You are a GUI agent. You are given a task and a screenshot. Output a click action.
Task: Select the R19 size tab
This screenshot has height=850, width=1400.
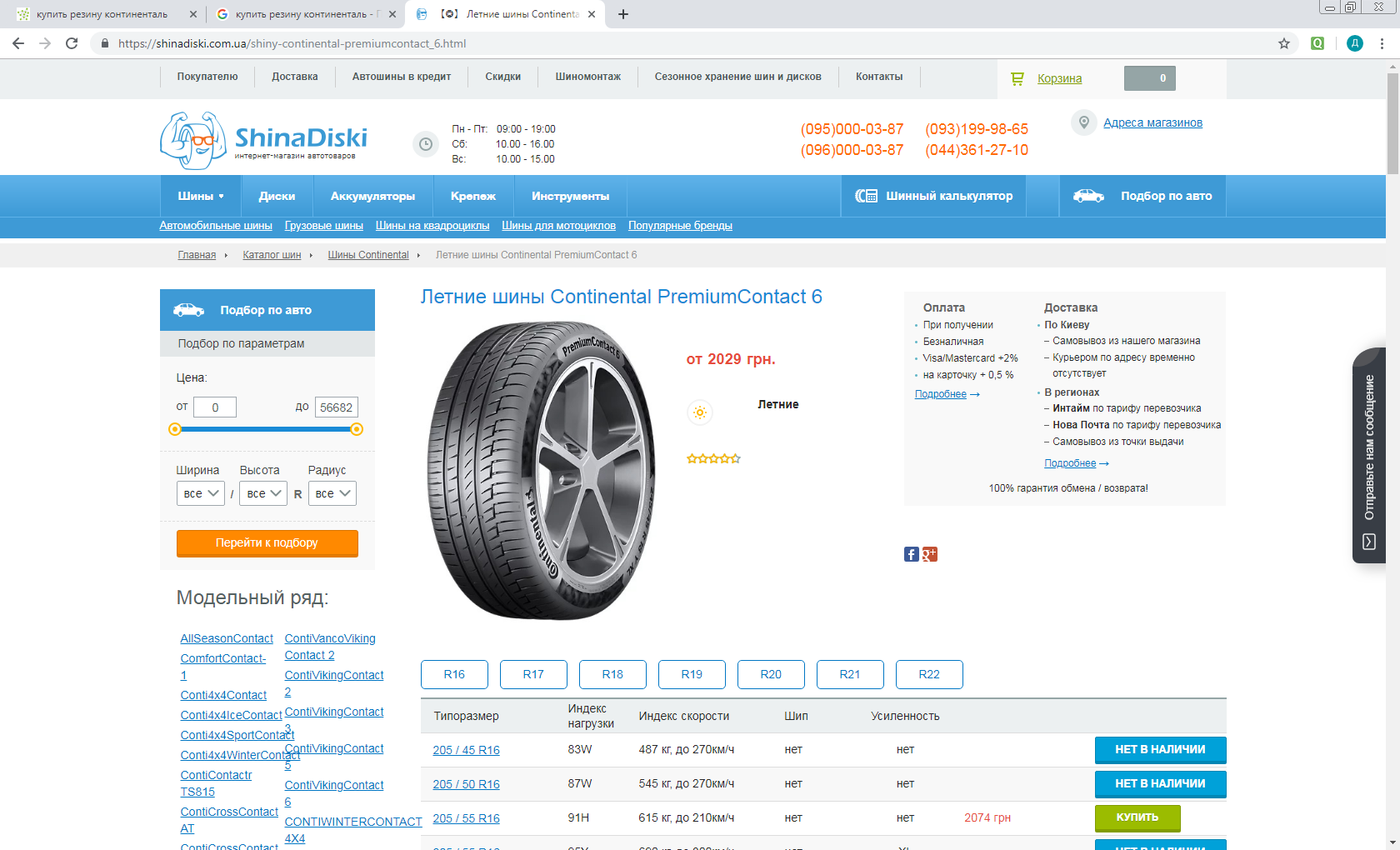pos(692,674)
